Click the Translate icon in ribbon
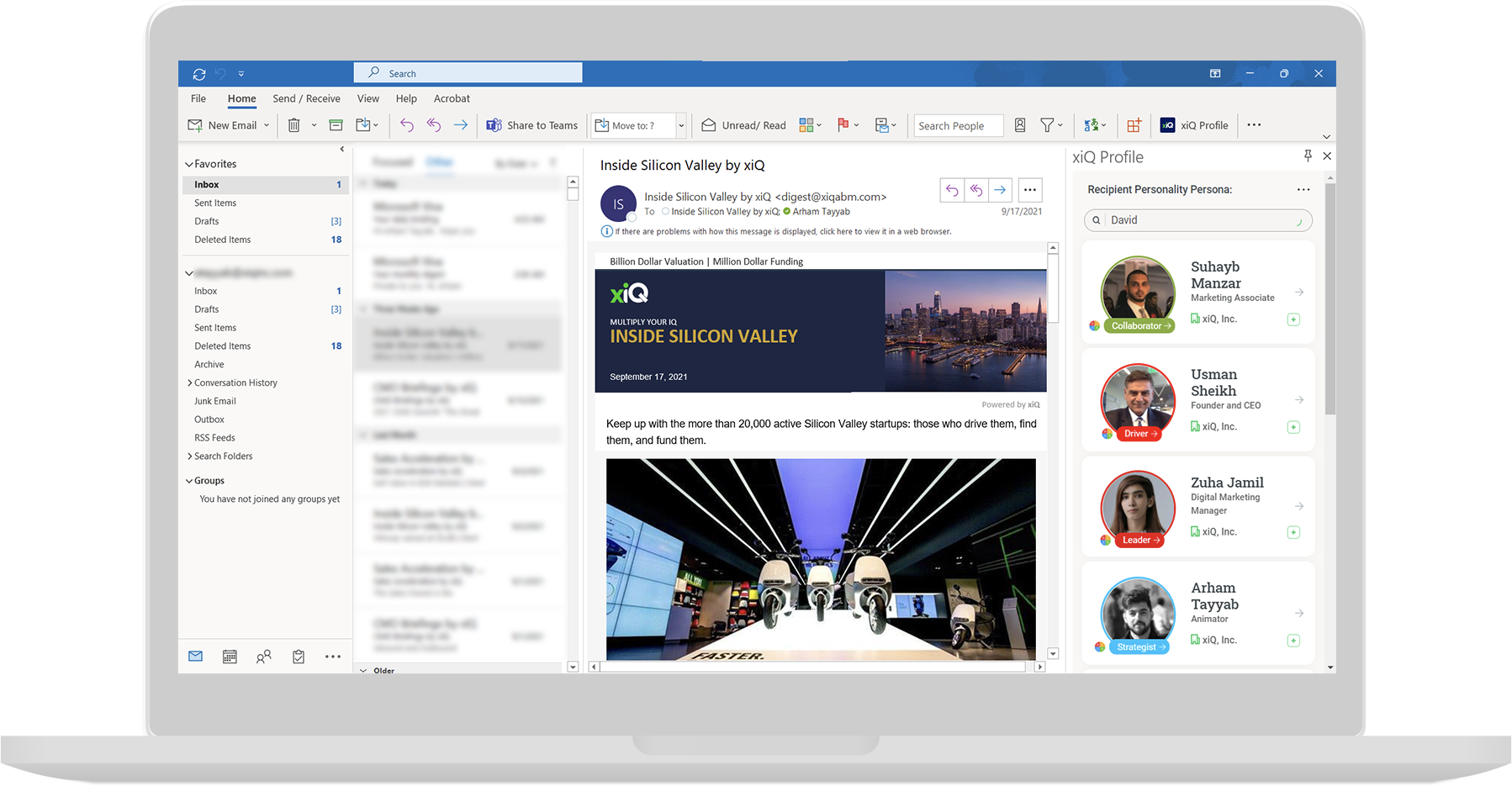The width and height of the screenshot is (1512, 786). tap(1092, 125)
